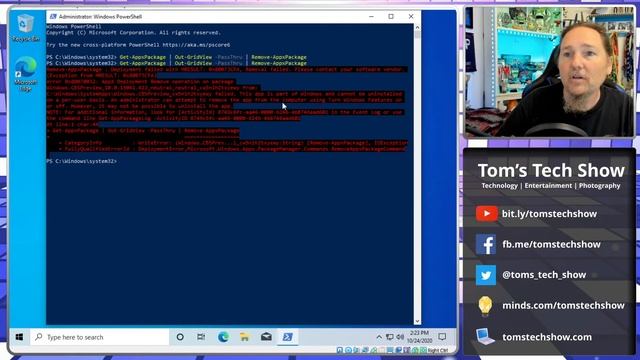Click the PowerShell prompt line 'PS C:\Windows\system32>'
This screenshot has height=360, width=640.
[82, 161]
